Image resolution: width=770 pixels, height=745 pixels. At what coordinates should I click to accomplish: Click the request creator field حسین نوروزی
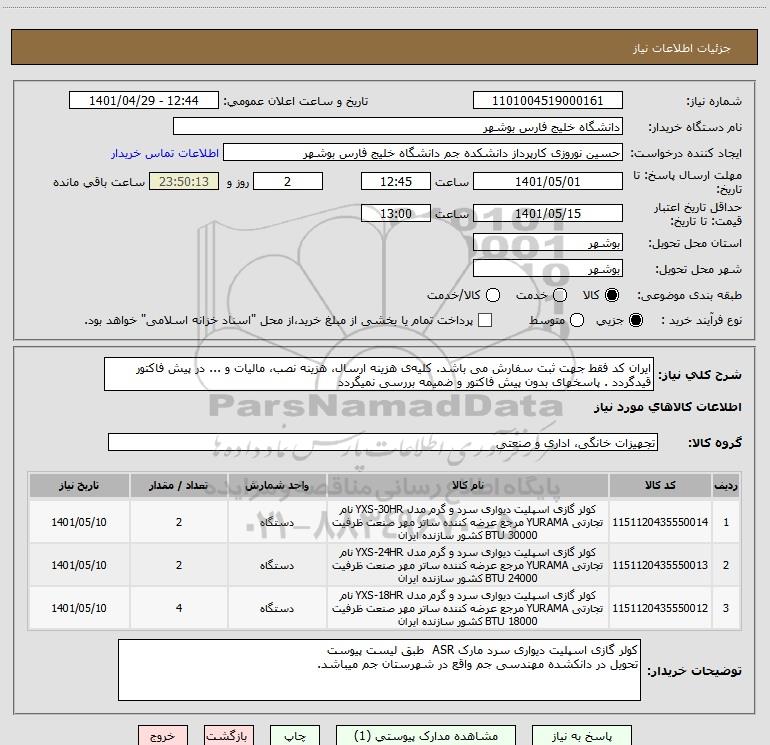coord(423,153)
